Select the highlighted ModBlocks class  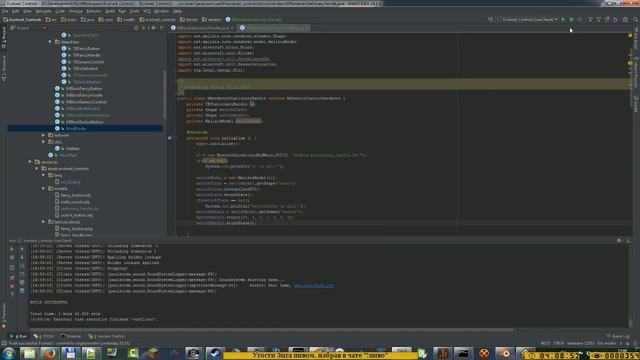85,129
